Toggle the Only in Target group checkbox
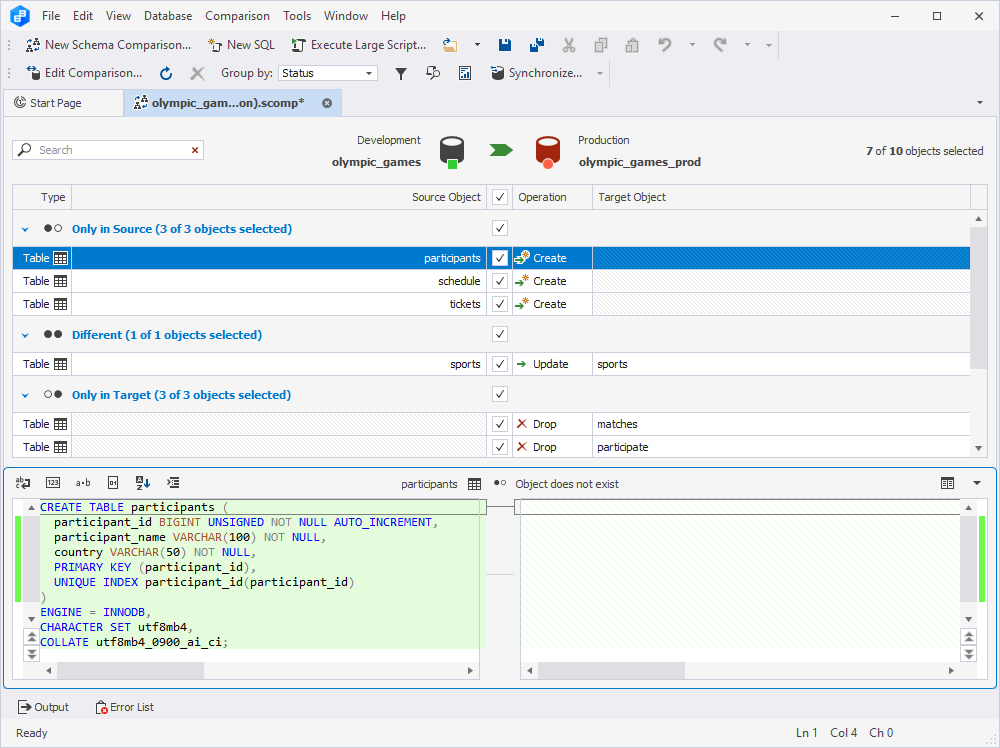 pos(500,394)
